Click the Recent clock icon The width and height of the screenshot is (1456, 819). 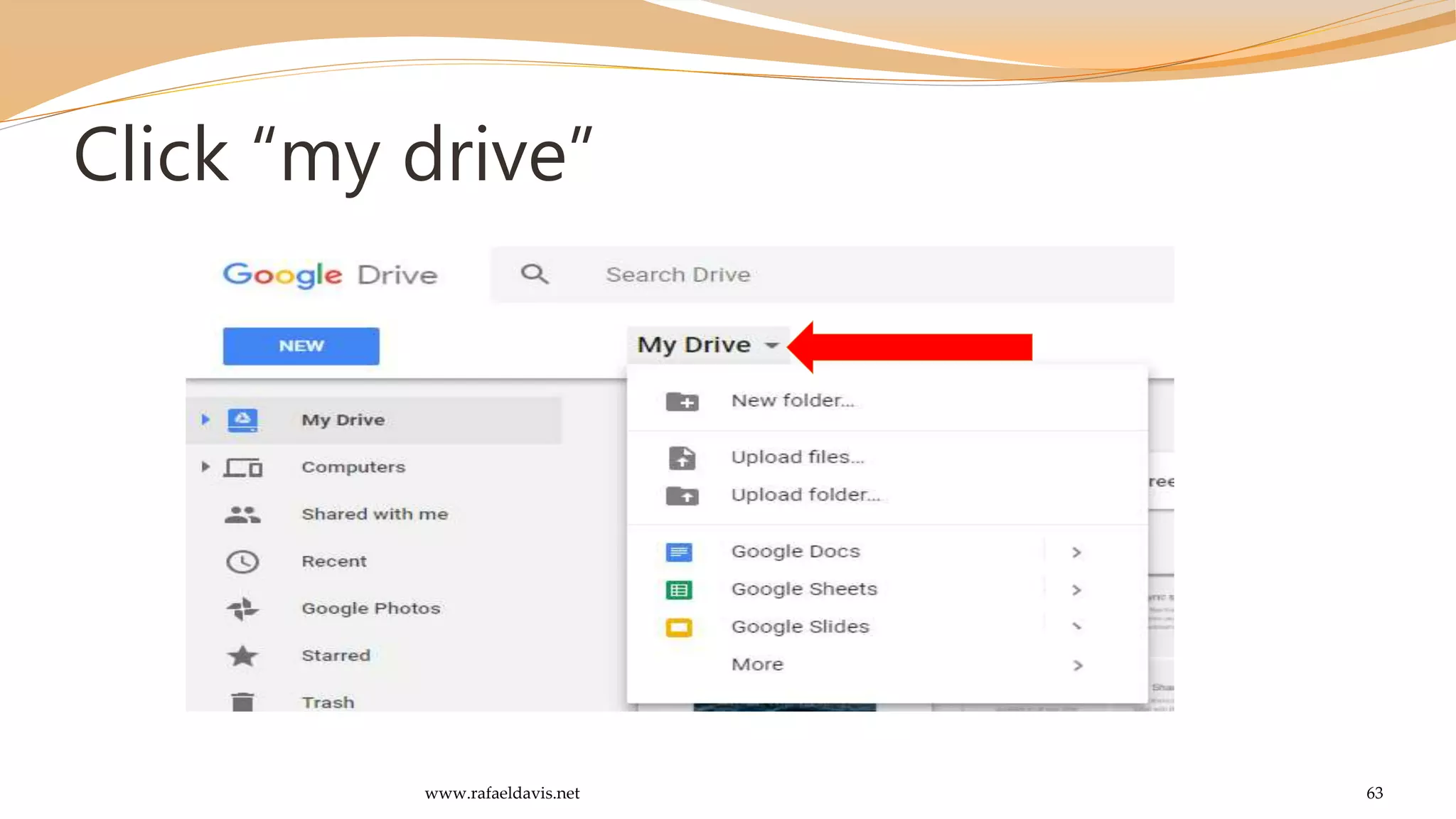tap(242, 562)
